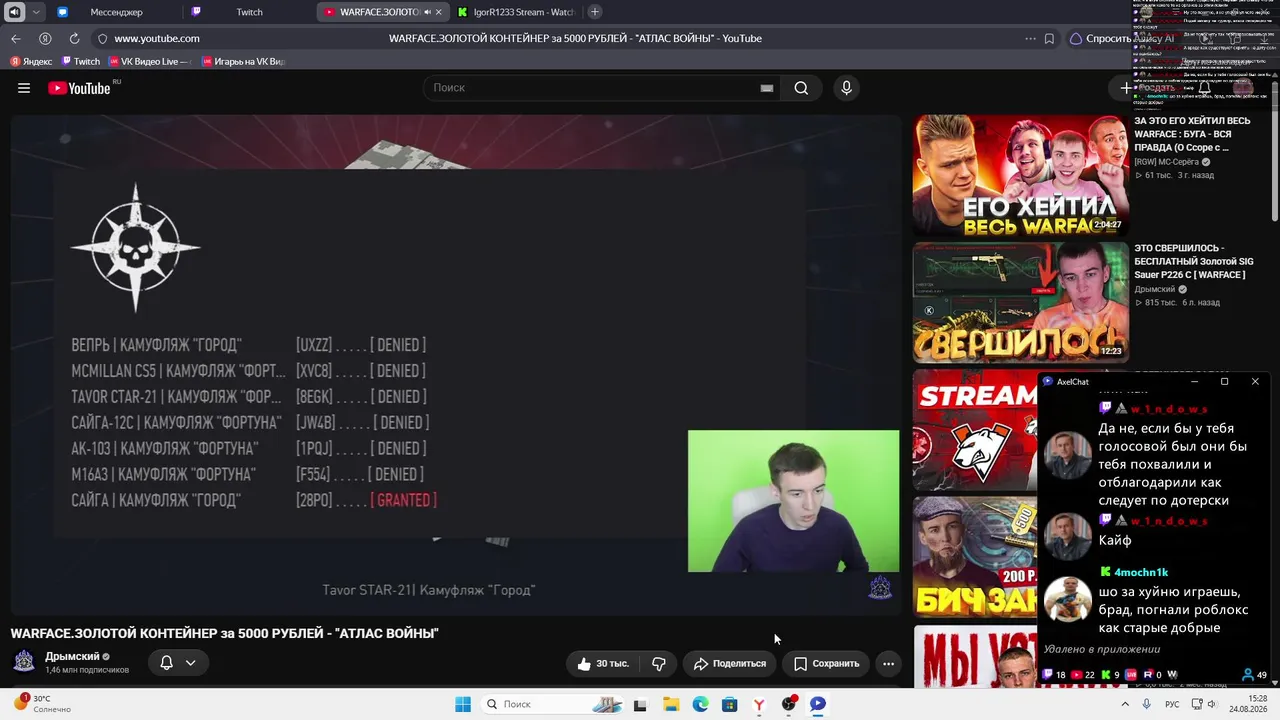The width and height of the screenshot is (1280, 720).
Task: Switch to the IgorR1233 Stream tab
Action: point(515,12)
